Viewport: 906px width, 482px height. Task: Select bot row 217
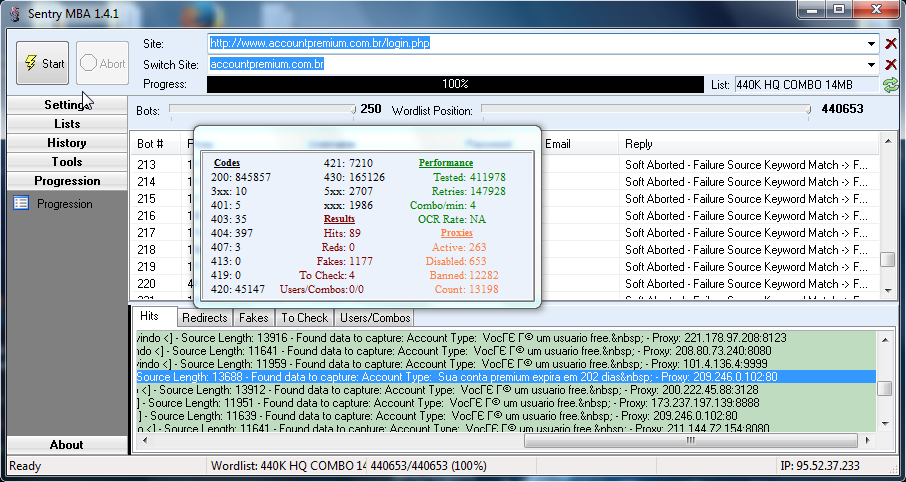tap(504, 233)
